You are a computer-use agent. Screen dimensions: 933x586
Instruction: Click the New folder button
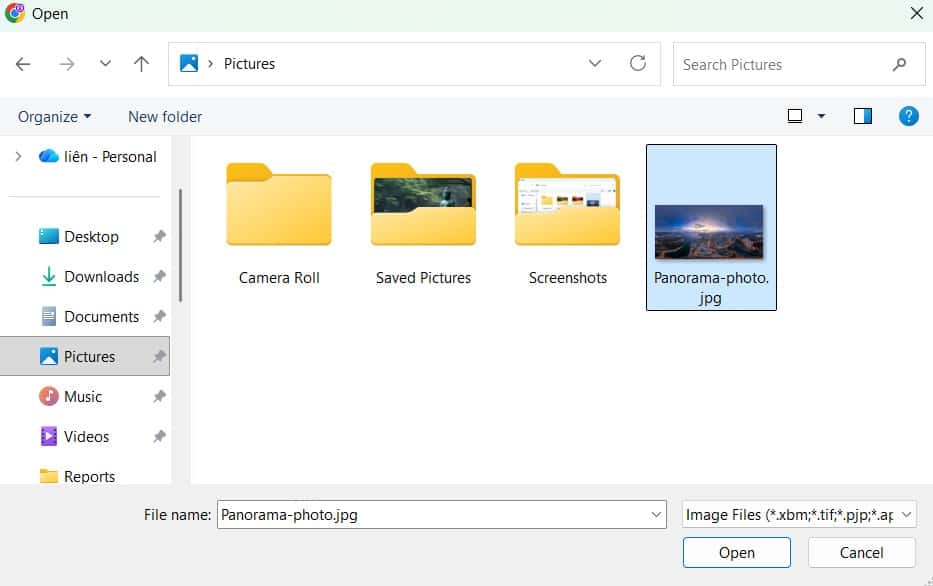pos(164,116)
